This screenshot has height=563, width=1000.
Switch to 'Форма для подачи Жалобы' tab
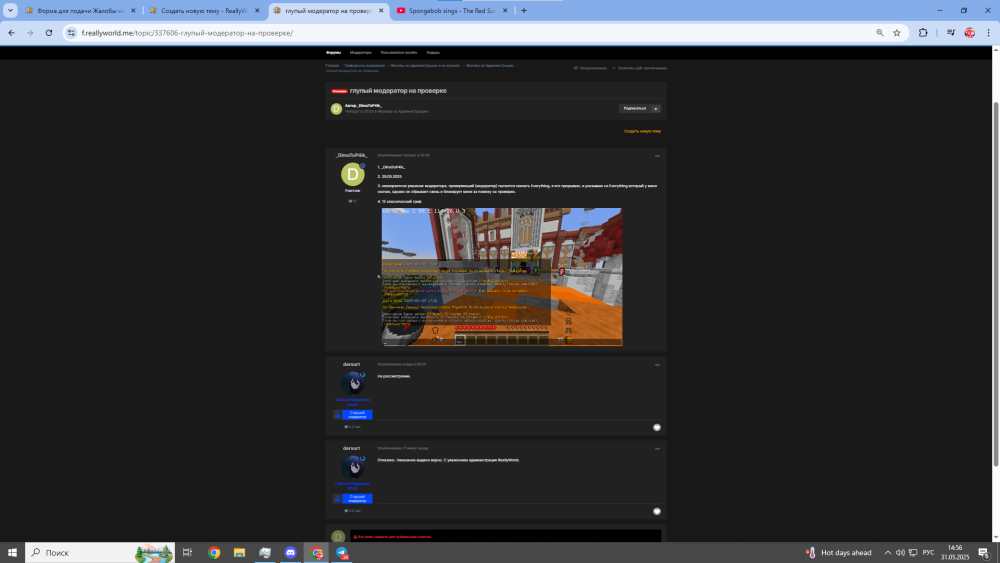[80, 11]
